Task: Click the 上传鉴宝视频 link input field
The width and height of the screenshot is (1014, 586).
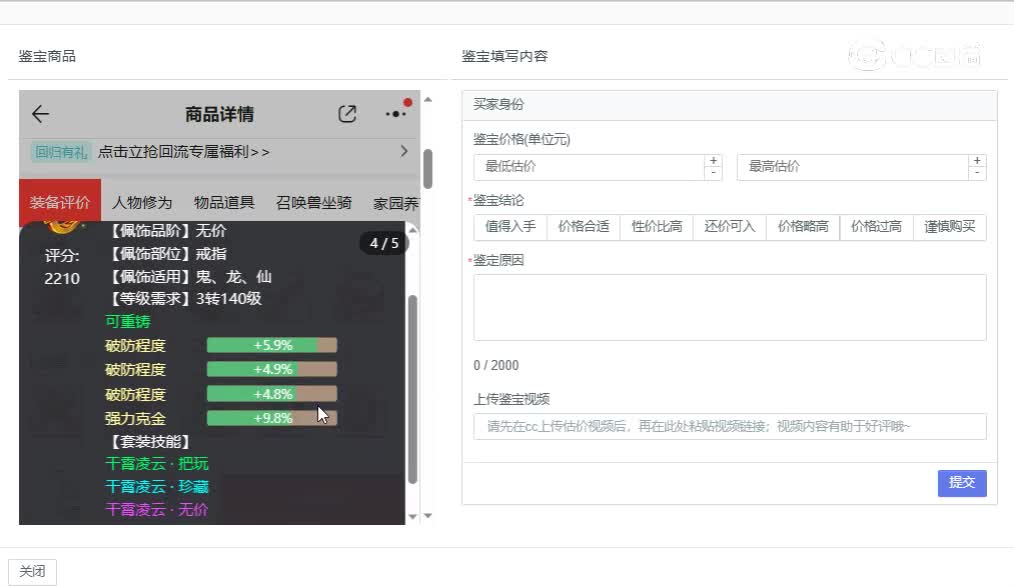Action: coord(729,426)
